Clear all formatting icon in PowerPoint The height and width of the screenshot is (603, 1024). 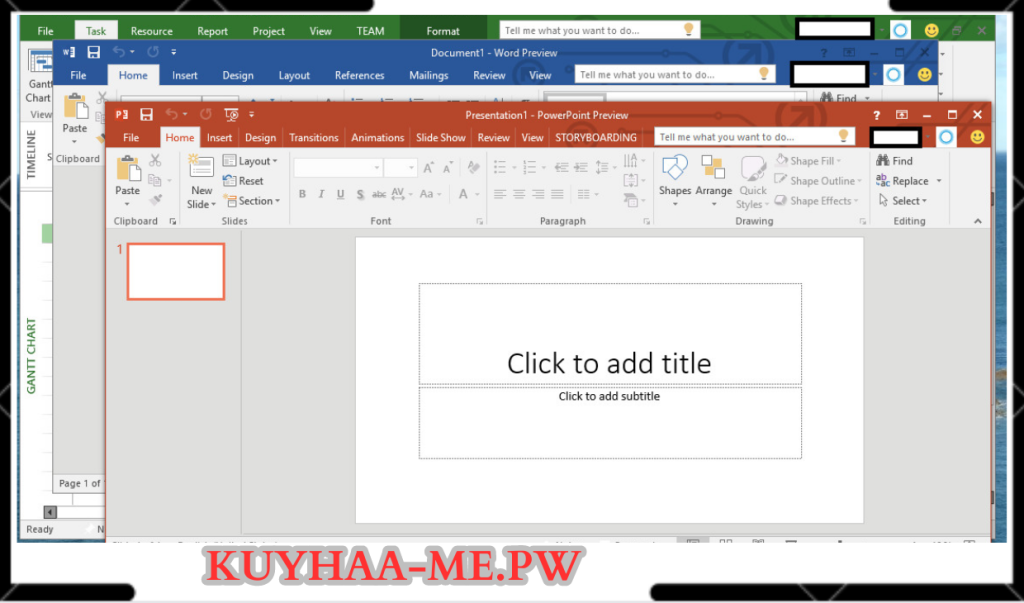[473, 168]
